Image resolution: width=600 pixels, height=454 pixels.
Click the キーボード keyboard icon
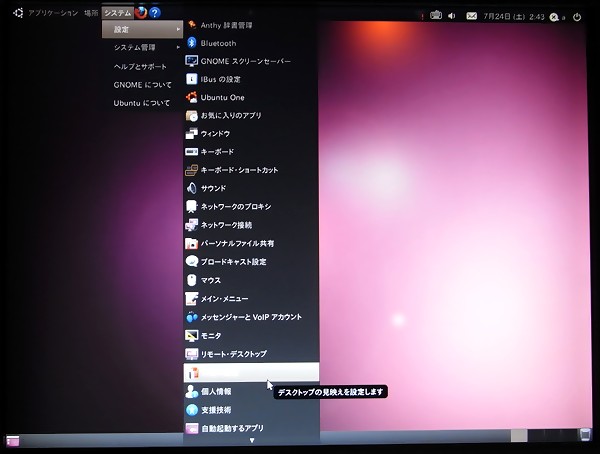tap(191, 152)
